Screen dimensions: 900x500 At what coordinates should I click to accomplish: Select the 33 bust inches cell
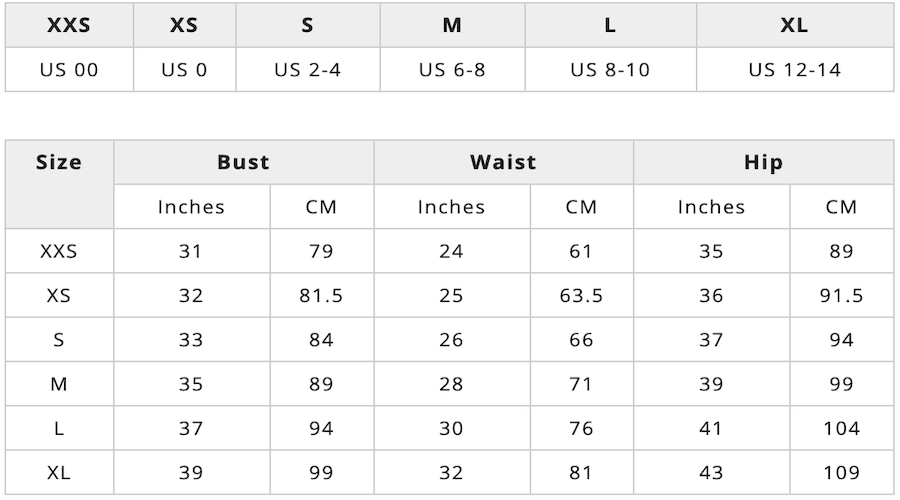[x=191, y=340]
